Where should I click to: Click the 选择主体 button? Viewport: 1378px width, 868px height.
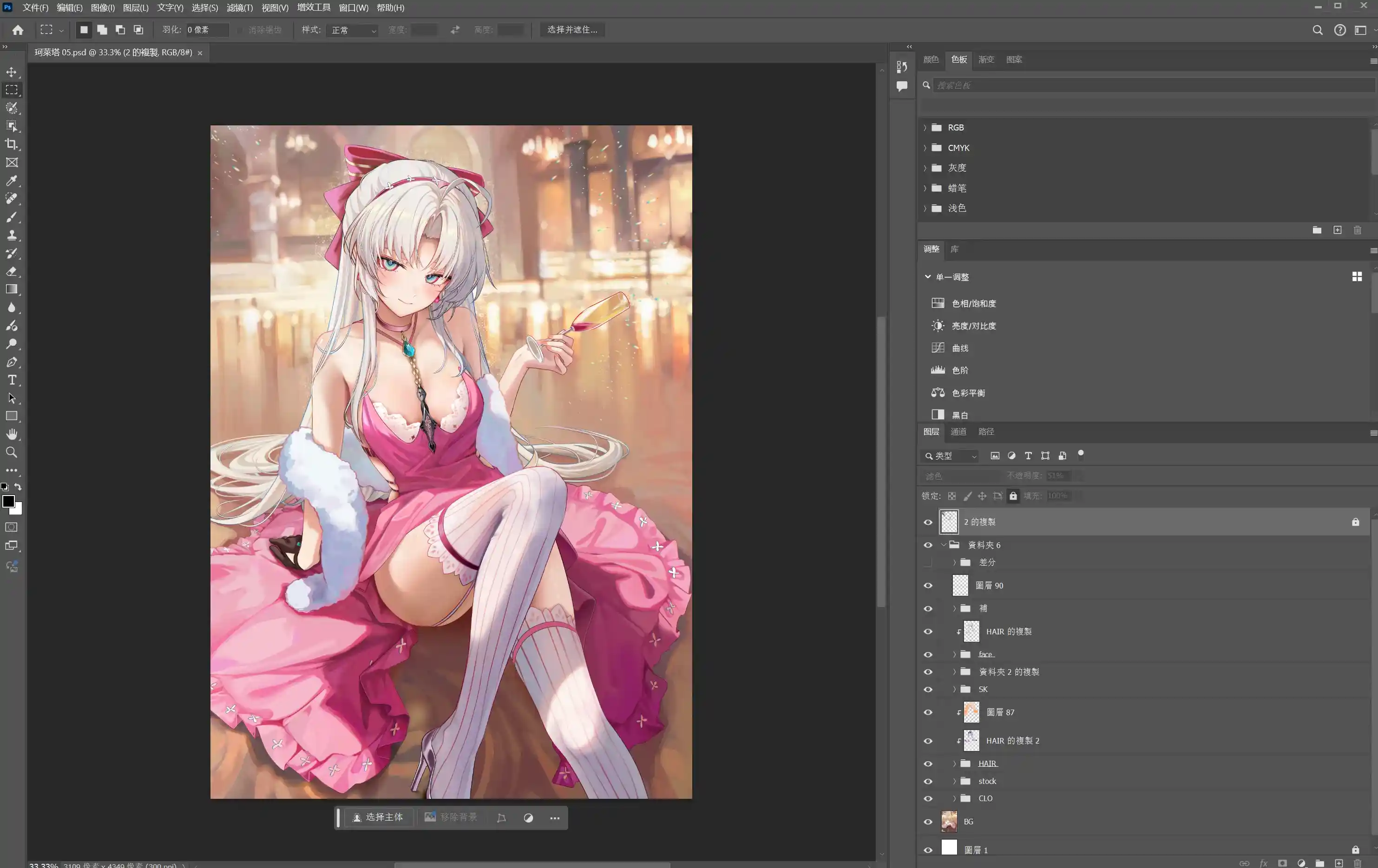point(378,817)
